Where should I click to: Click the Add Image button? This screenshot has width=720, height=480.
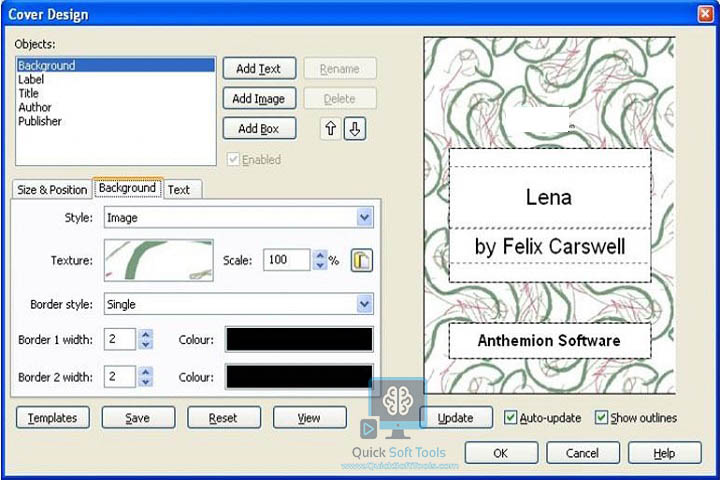click(259, 98)
